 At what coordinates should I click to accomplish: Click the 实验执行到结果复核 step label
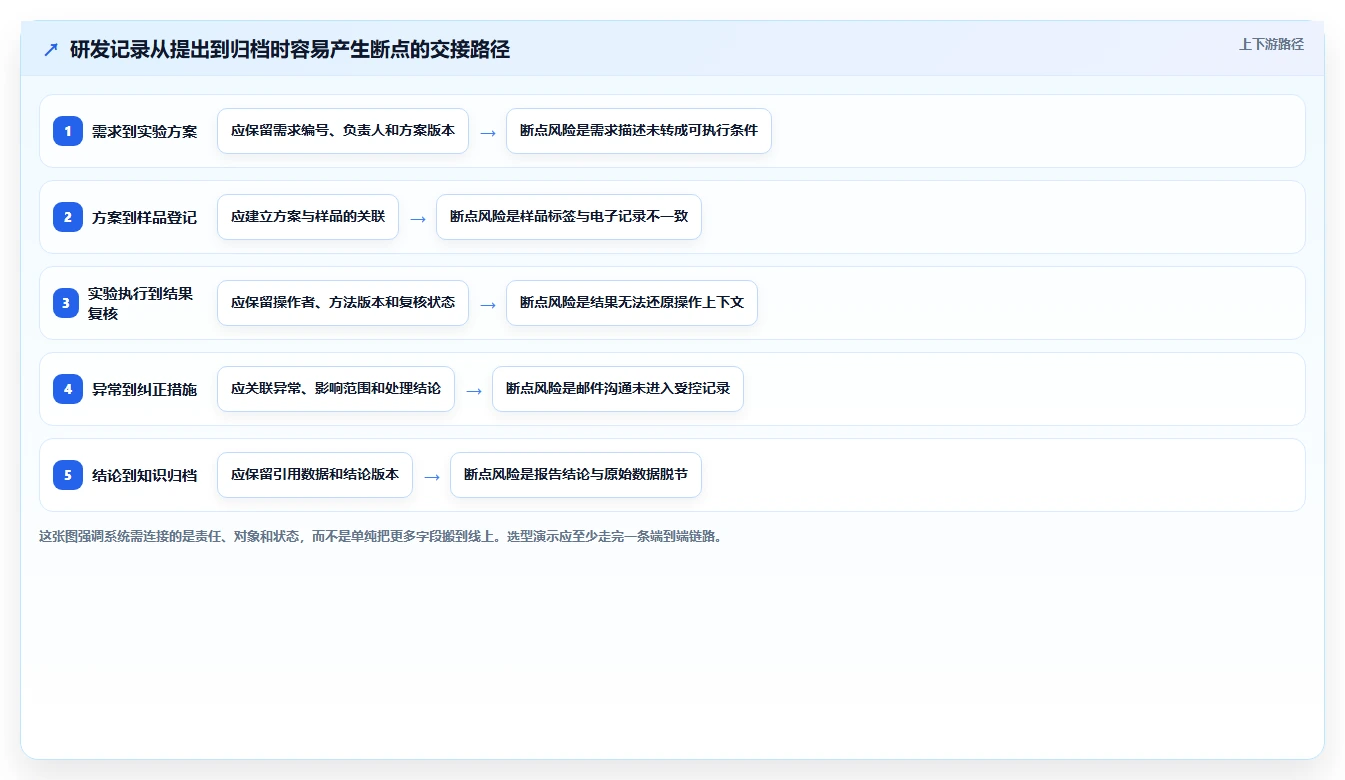pyautogui.click(x=141, y=303)
